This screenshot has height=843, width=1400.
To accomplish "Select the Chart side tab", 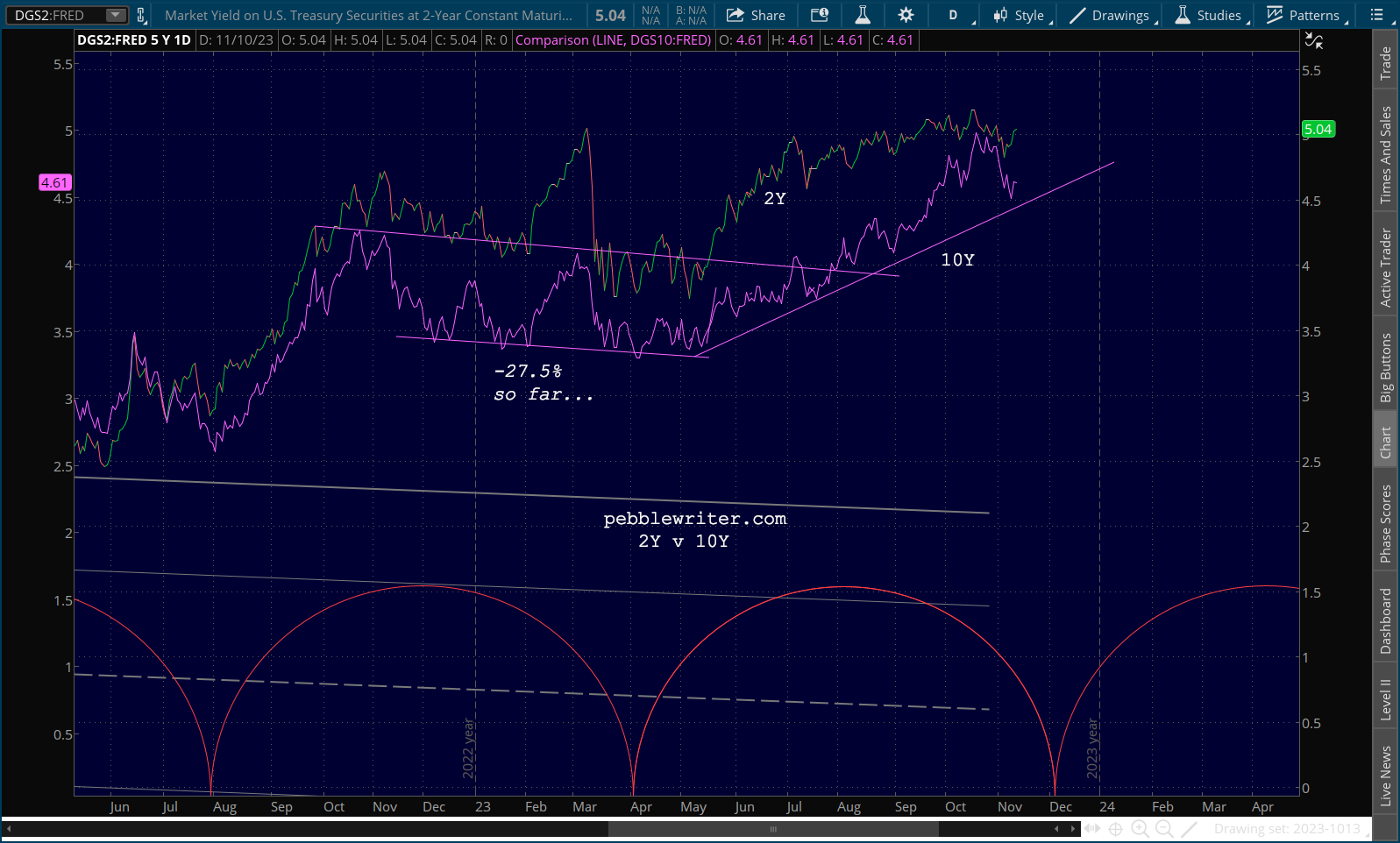I will [1386, 443].
